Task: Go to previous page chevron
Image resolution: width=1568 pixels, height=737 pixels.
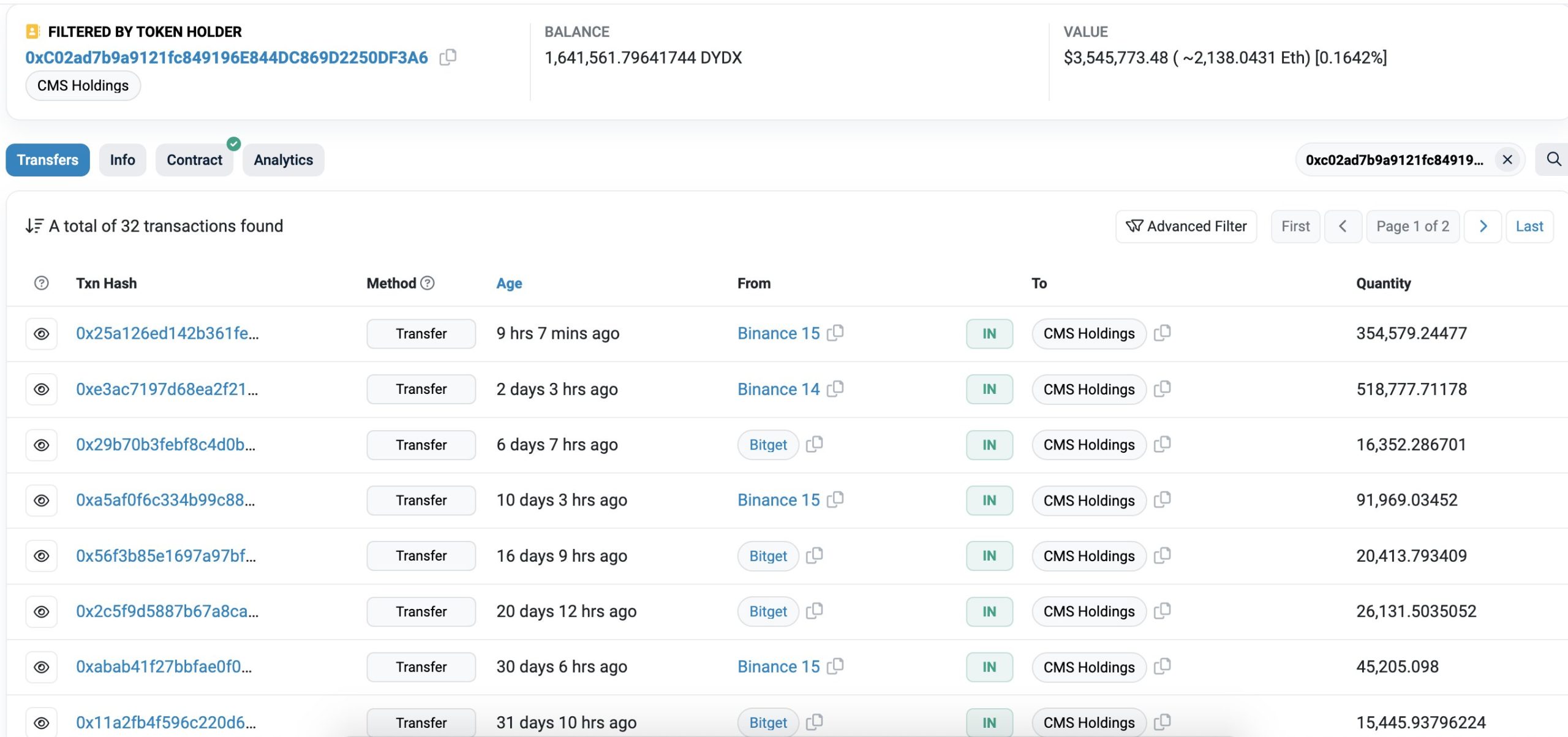Action: 1343,227
